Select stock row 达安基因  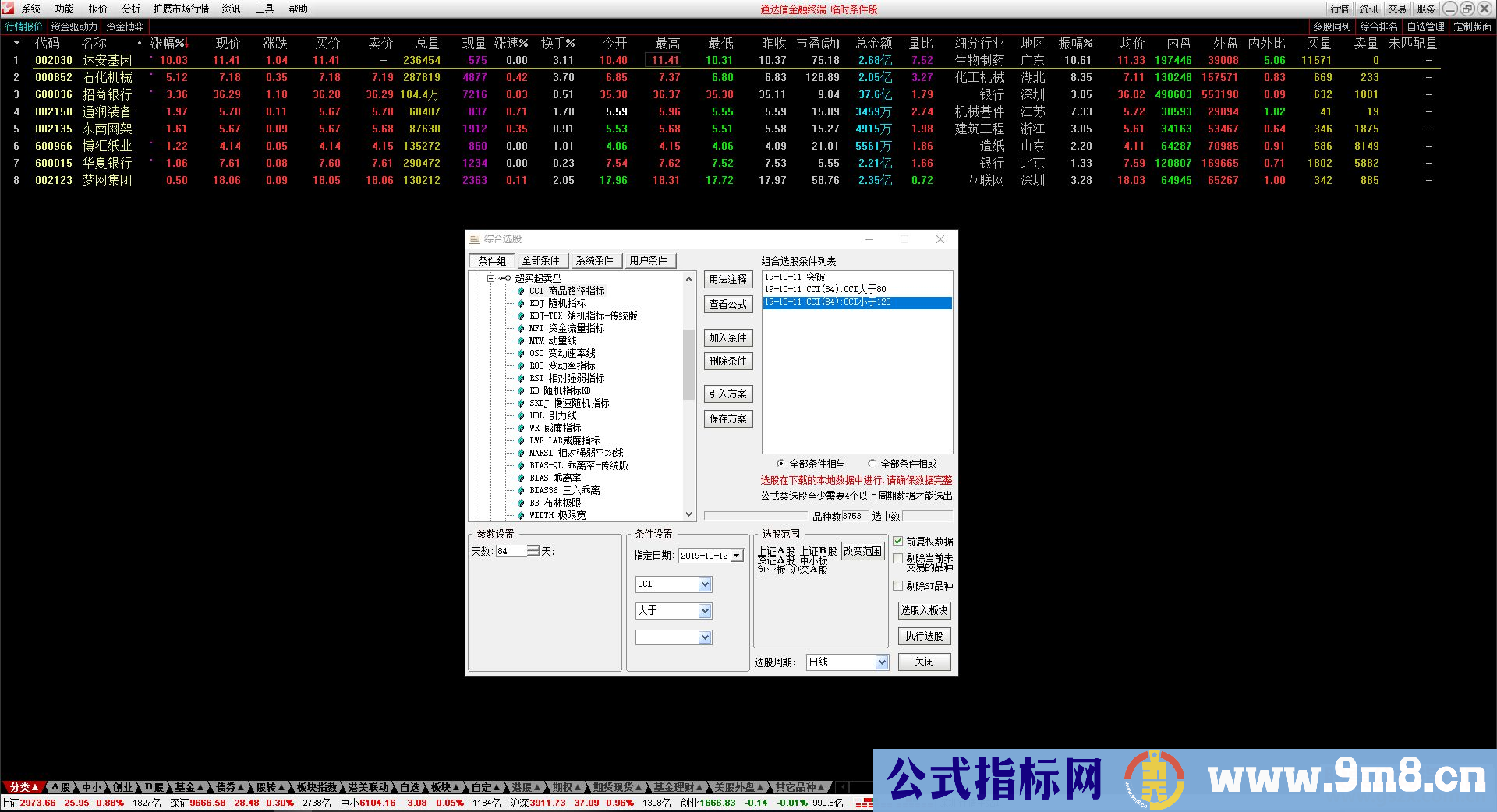pos(720,60)
